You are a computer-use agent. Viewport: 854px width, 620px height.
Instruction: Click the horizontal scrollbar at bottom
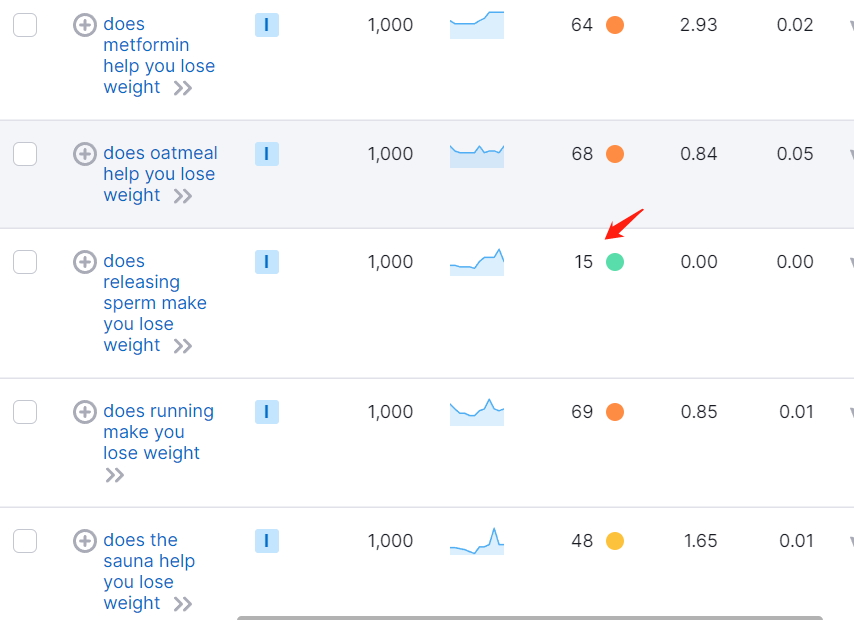529,617
